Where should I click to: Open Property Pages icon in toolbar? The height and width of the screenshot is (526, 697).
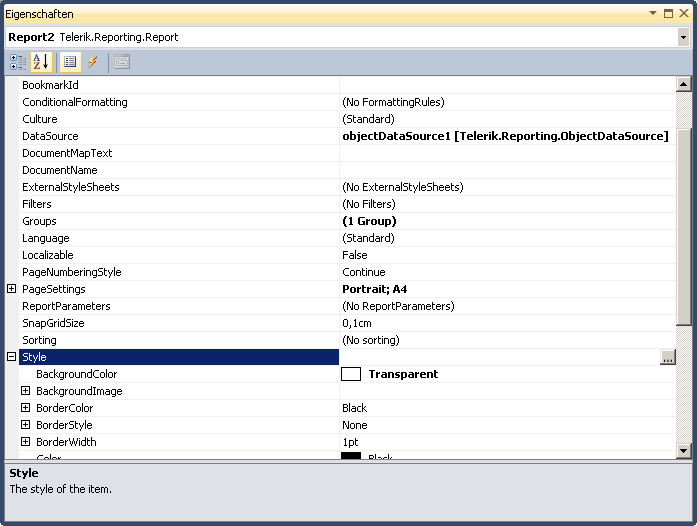121,62
